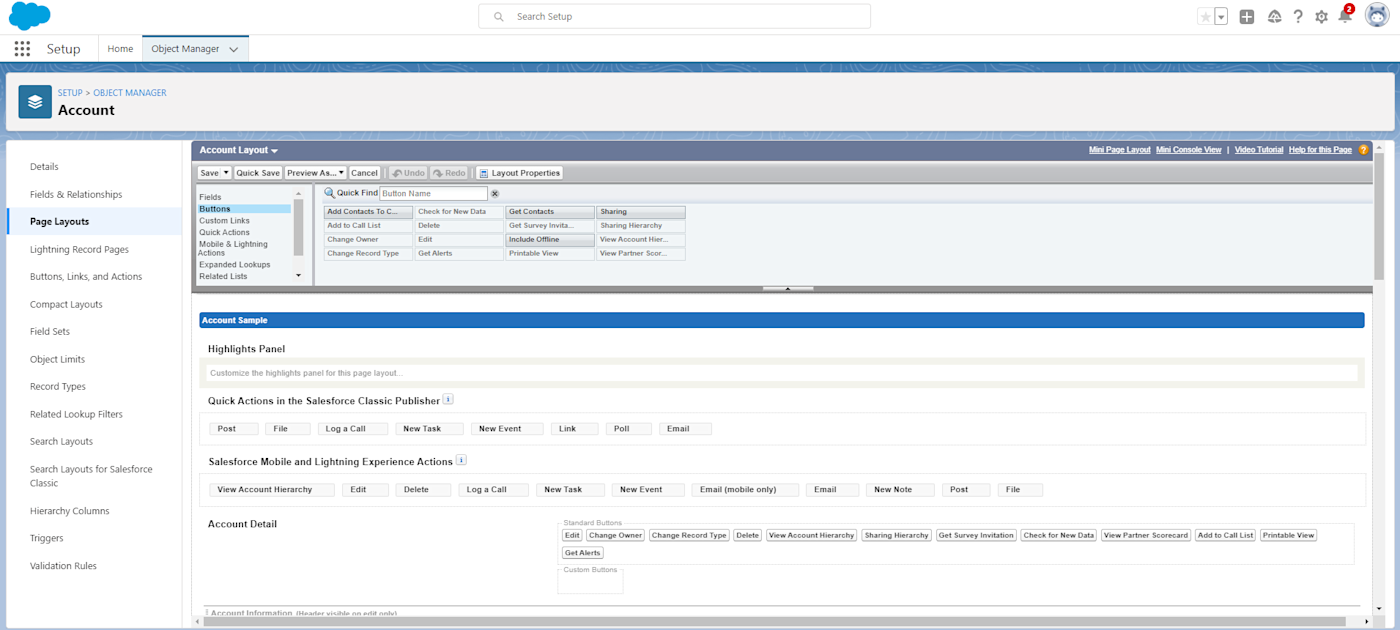Open the user avatar profile menu

pyautogui.click(x=1377, y=16)
